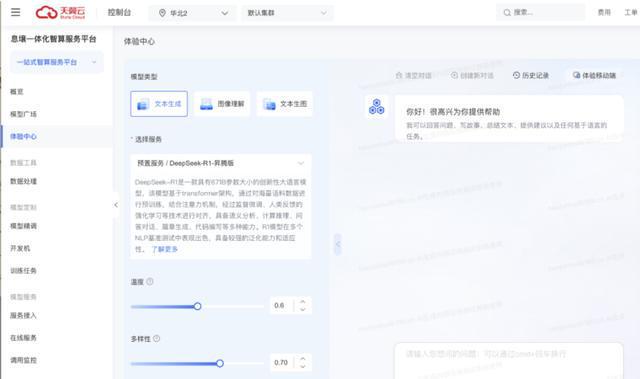Increase diversity with the up stepper arrow
The height and width of the screenshot is (379, 640).
[303, 359]
